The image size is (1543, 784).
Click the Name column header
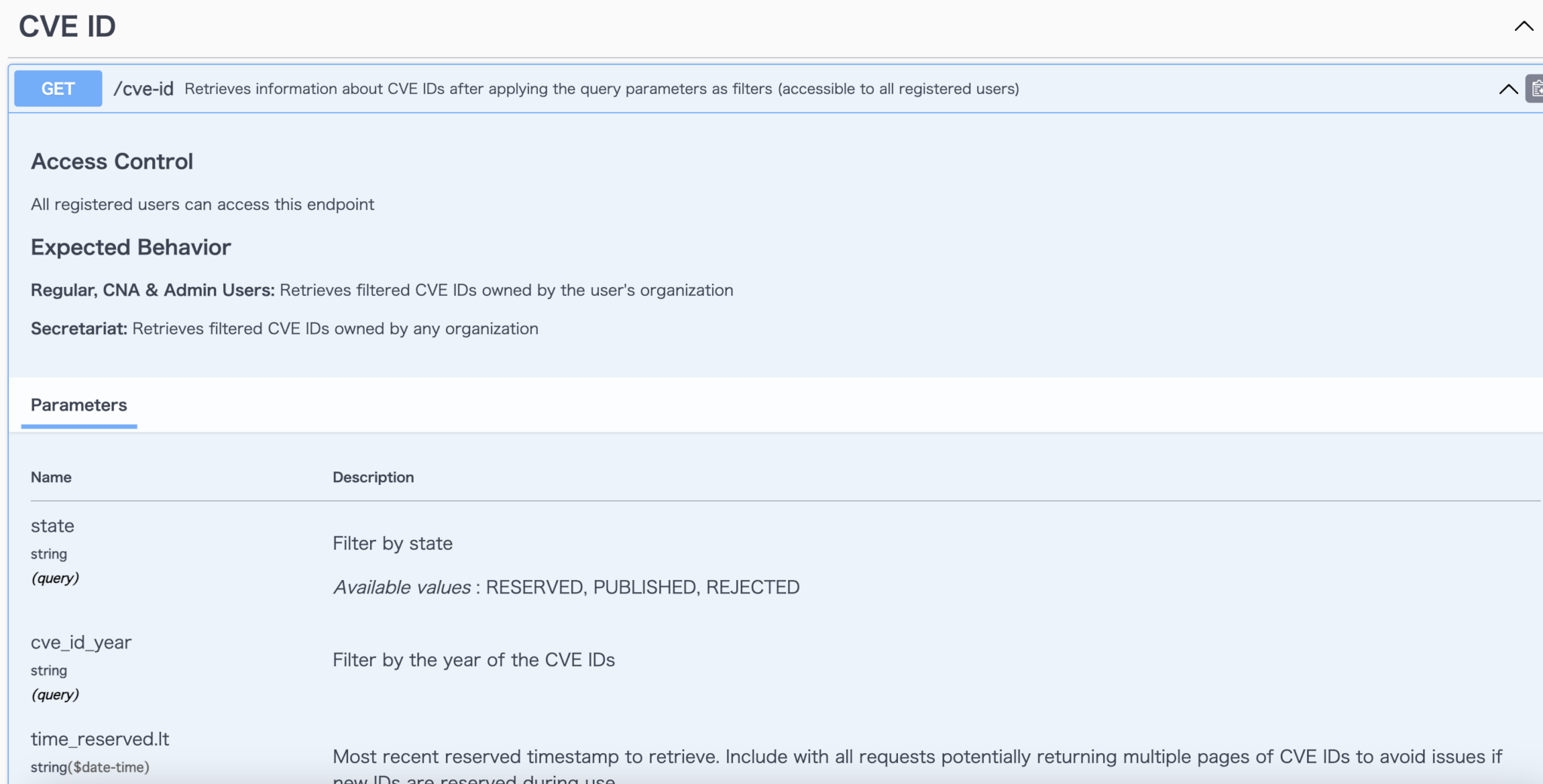point(51,477)
